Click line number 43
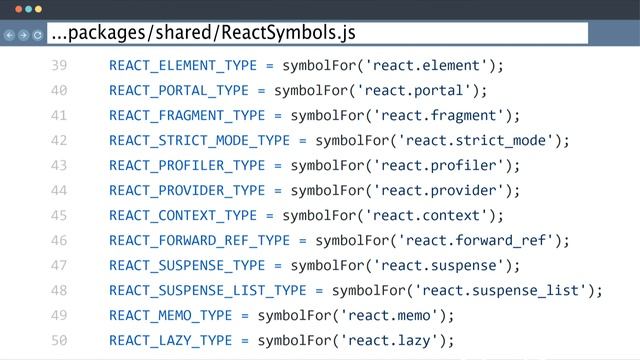Image resolution: width=640 pixels, height=360 pixels. (59, 165)
